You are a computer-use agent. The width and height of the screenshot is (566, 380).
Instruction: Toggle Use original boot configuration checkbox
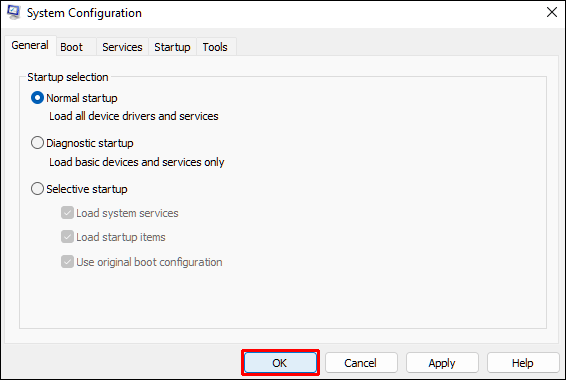[x=68, y=262]
